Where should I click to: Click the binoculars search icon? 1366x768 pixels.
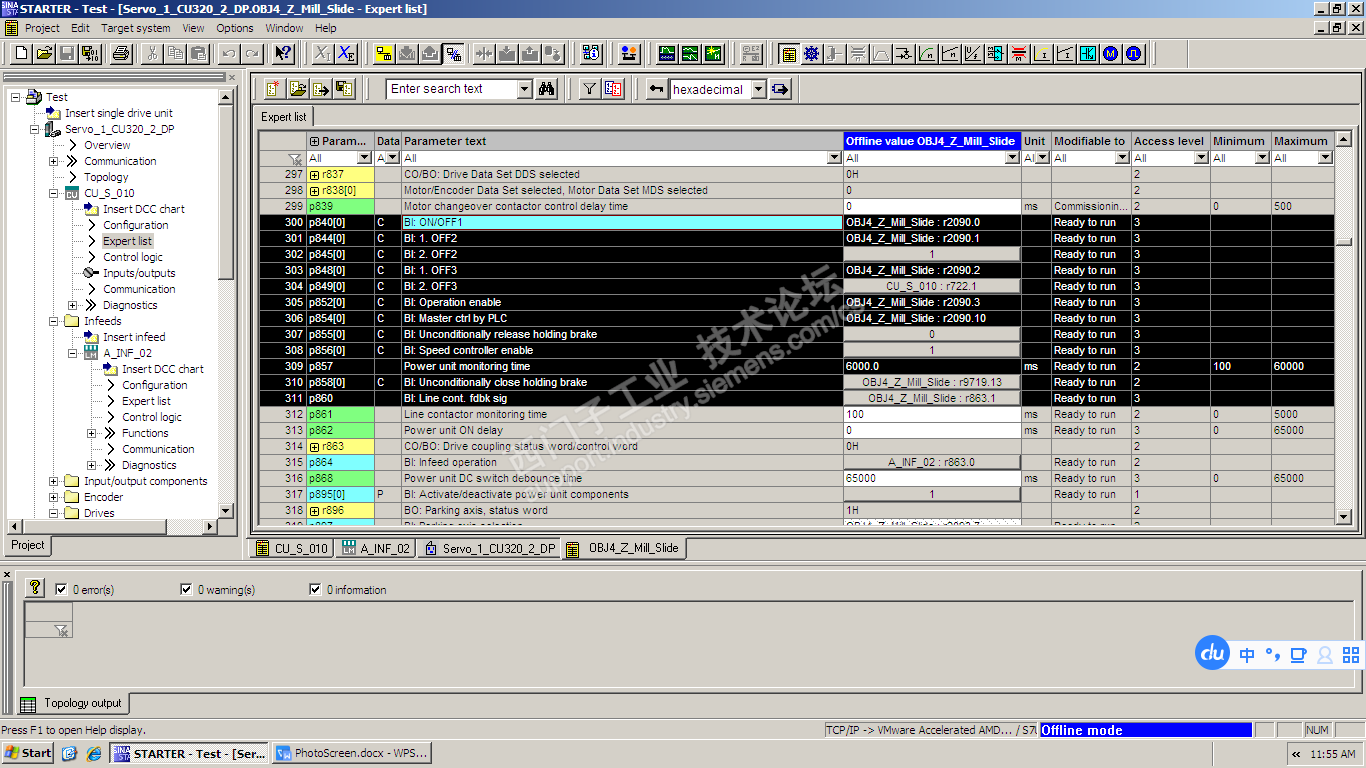[x=547, y=89]
